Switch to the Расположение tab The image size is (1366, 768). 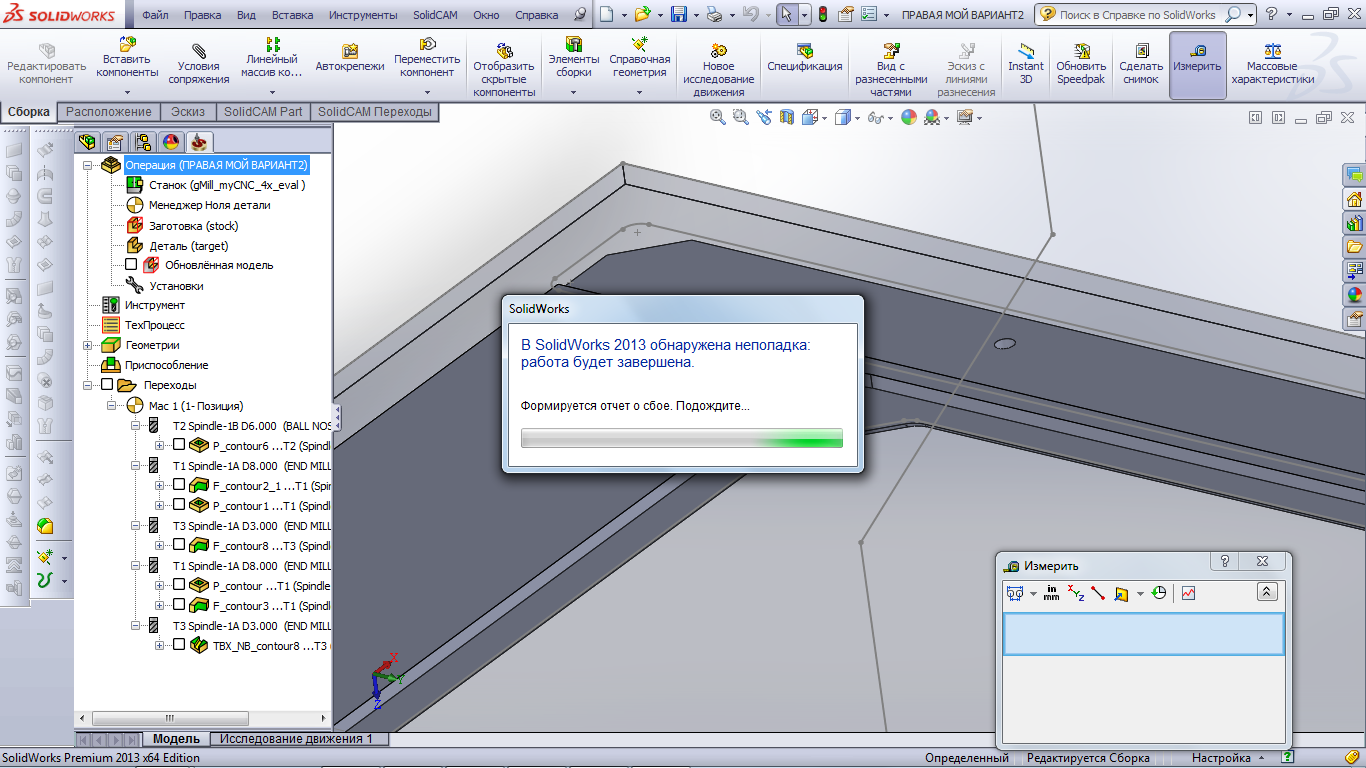[x=109, y=112]
